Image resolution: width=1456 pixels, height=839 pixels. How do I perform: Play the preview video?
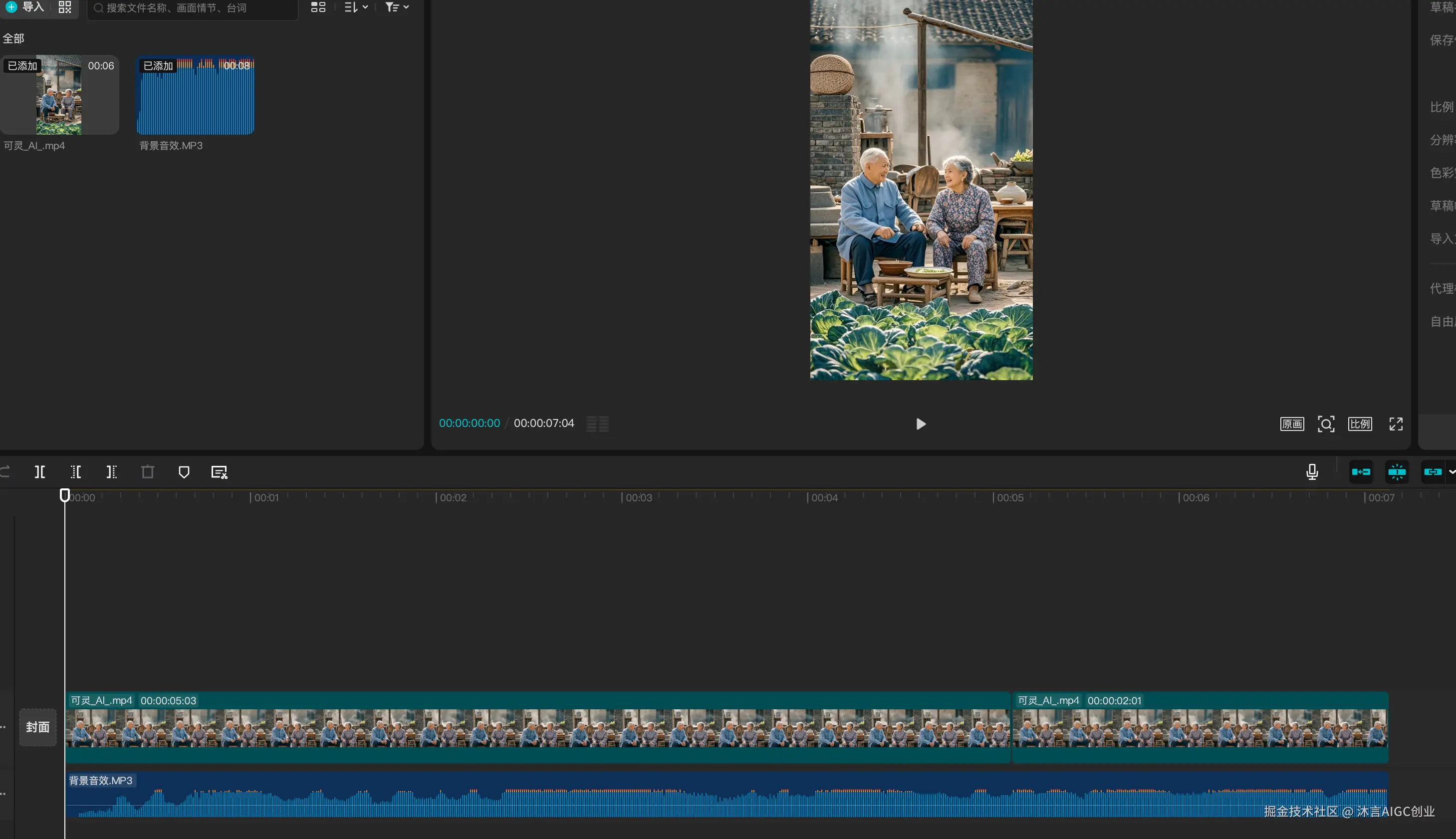point(921,424)
